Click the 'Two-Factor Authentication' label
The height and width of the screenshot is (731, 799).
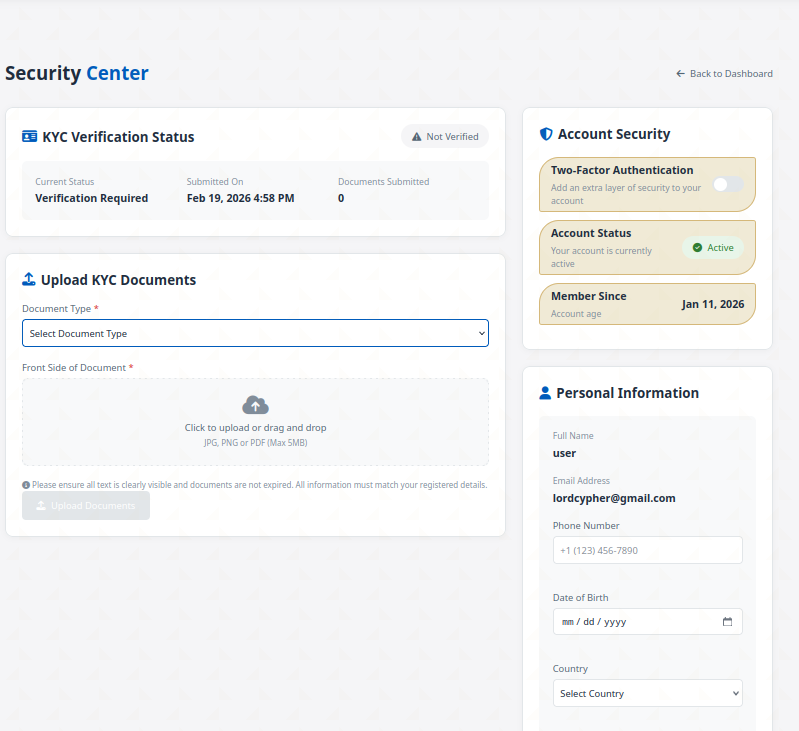pyautogui.click(x=622, y=170)
